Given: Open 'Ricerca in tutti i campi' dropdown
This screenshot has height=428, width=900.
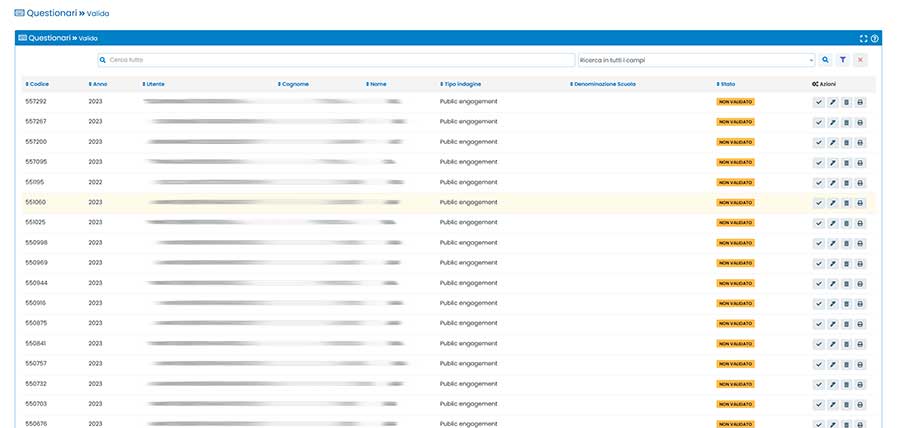Looking at the screenshot, I should click(697, 60).
